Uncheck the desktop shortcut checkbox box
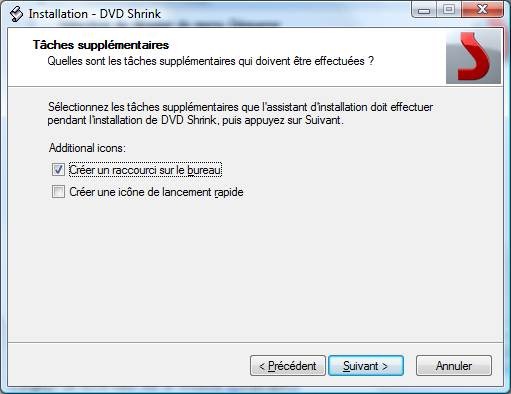This screenshot has height=394, width=511. [58, 170]
